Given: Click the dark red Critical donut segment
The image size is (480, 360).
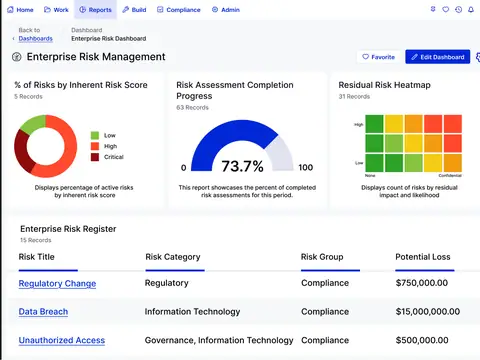Looking at the screenshot, I should tap(23, 151).
